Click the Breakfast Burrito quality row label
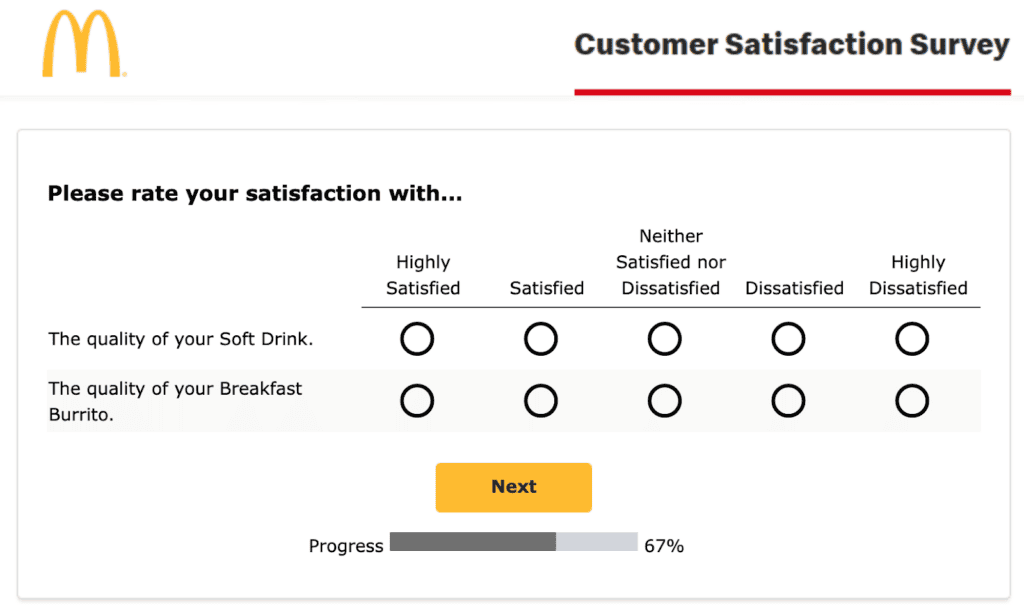1024x611 pixels. pos(175,401)
